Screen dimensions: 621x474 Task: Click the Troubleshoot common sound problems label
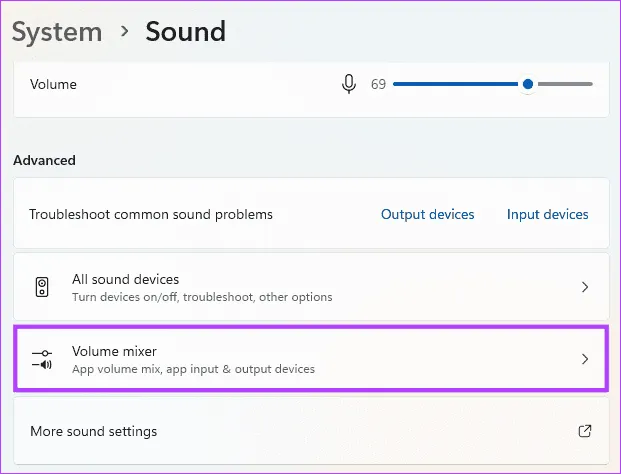click(151, 214)
